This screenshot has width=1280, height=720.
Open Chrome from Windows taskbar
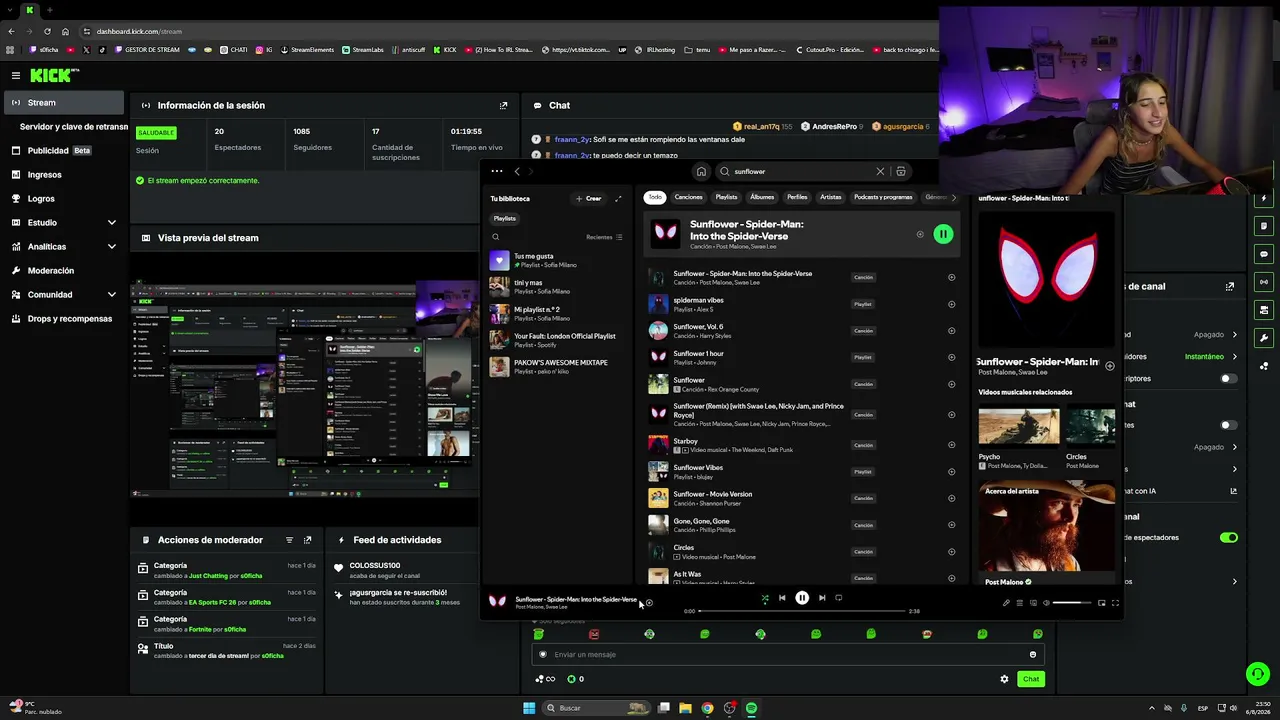point(707,708)
